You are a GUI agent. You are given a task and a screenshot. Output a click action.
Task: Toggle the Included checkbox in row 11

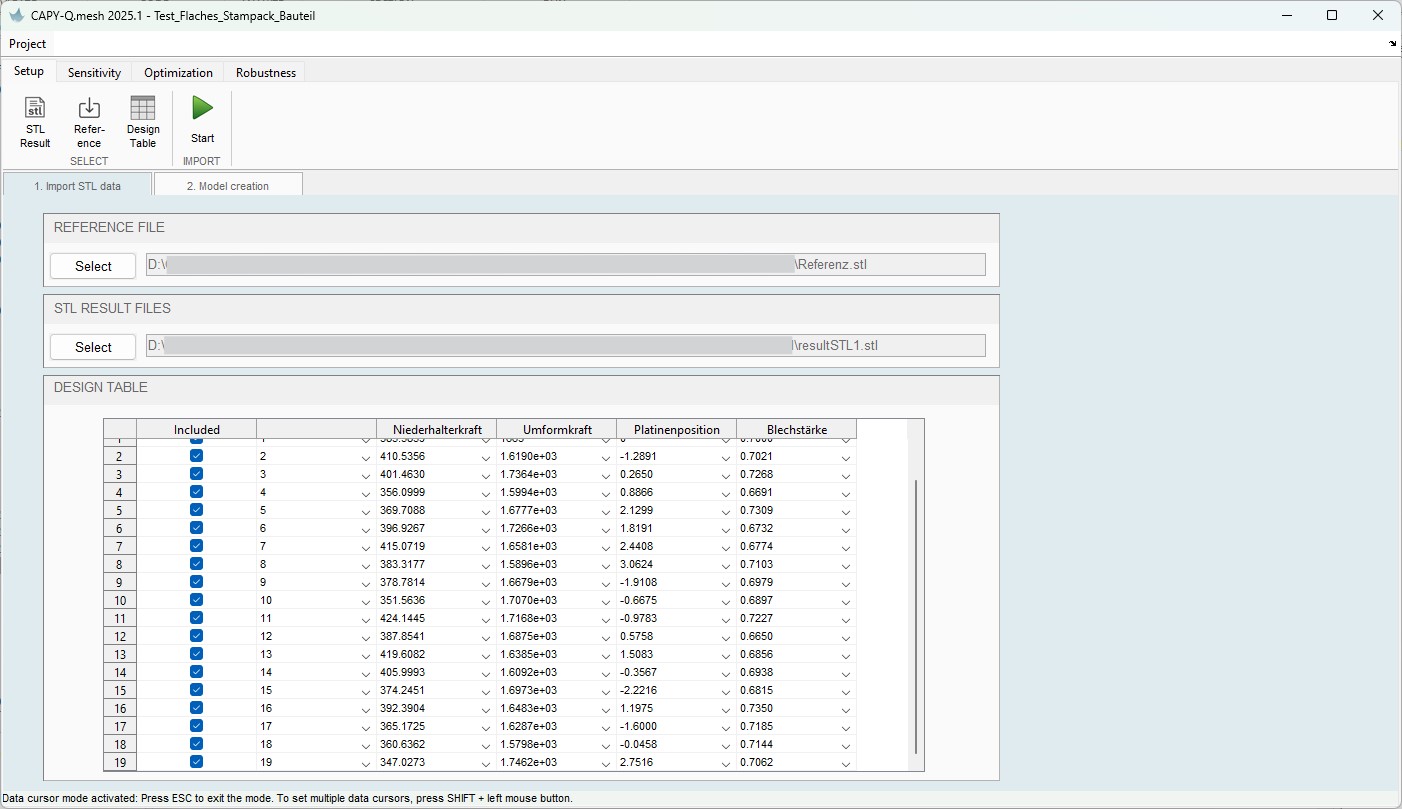click(x=196, y=618)
